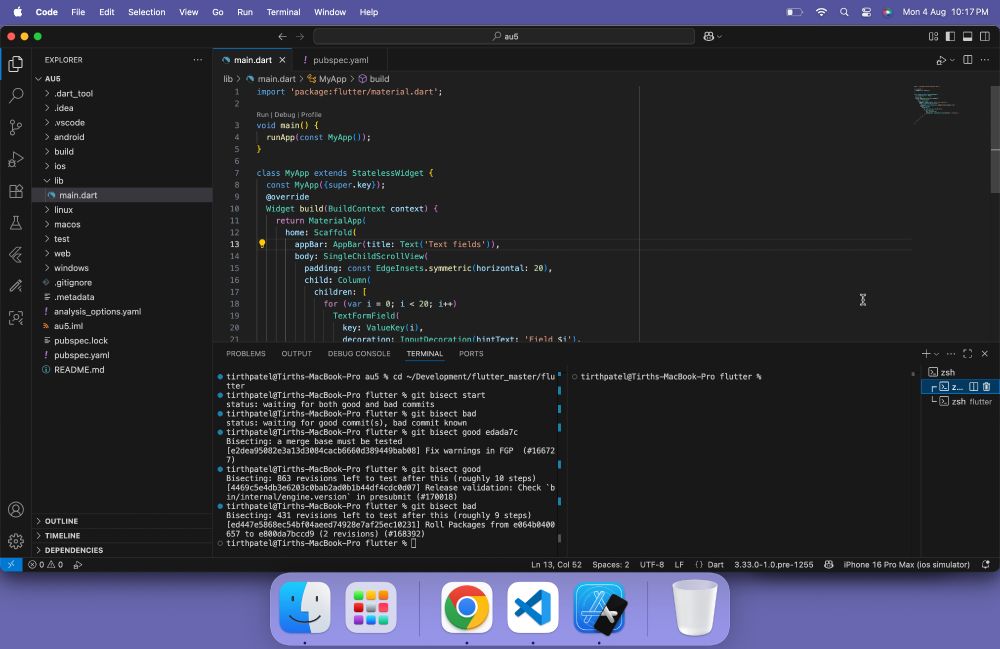Open the Manage gear icon
This screenshot has height=649, width=1000.
coord(16,541)
